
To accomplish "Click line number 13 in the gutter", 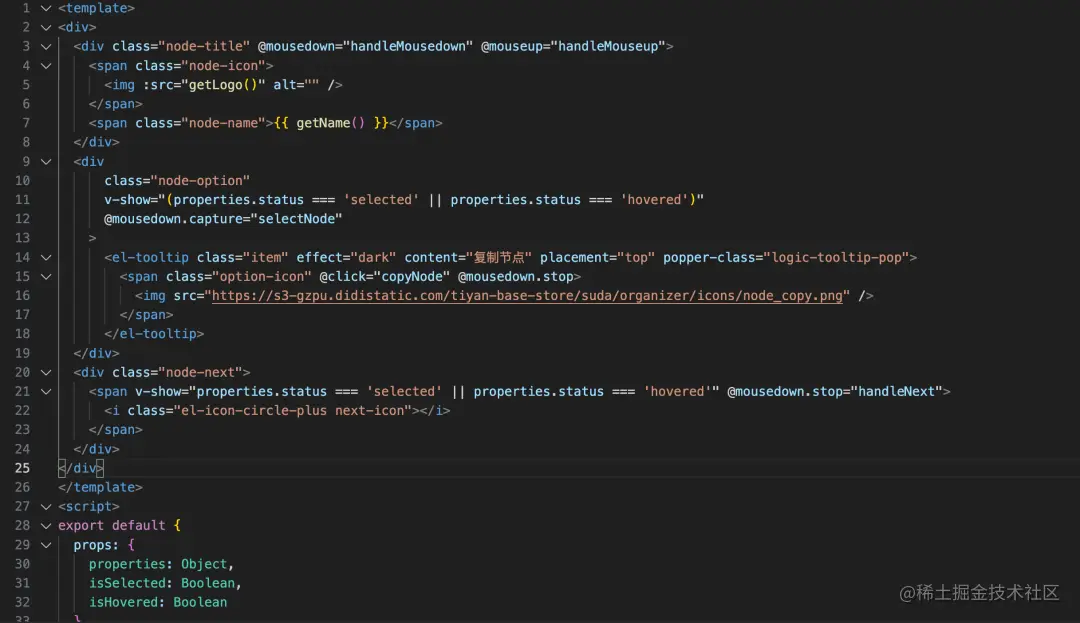I will coord(22,238).
